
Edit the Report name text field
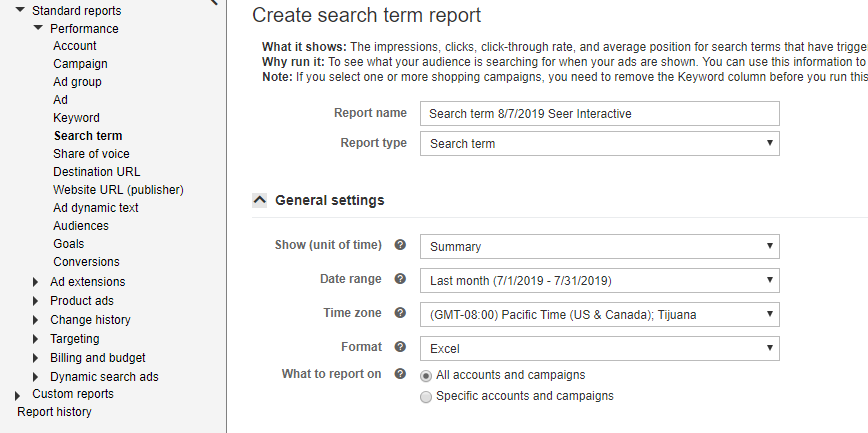pos(600,114)
